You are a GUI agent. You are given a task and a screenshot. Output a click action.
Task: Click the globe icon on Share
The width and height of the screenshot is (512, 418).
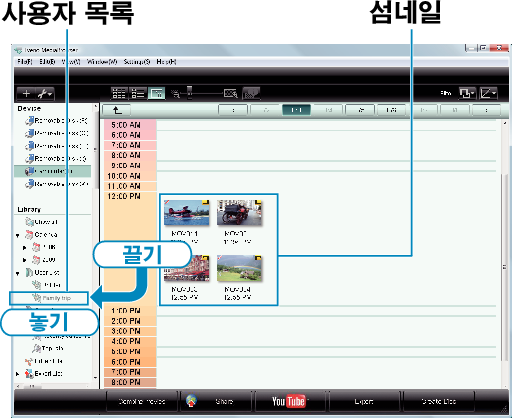pyautogui.click(x=191, y=401)
